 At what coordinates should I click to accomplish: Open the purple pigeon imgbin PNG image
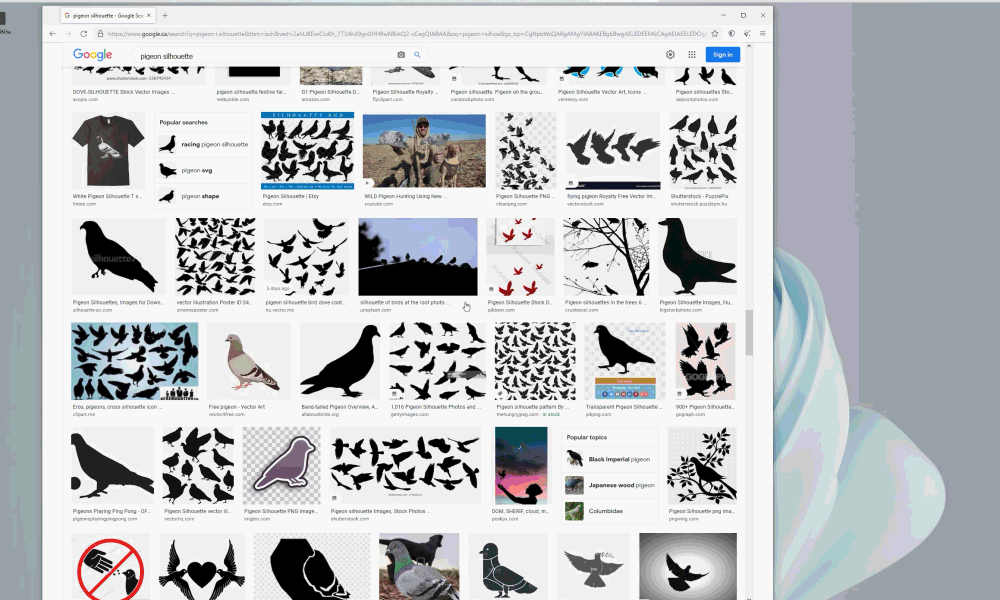coord(282,466)
